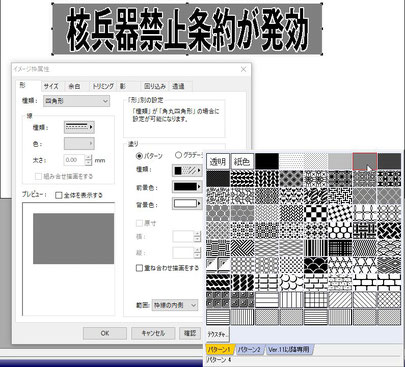
Task: Choose the highlighted medium gray swatch
Action: [365, 161]
